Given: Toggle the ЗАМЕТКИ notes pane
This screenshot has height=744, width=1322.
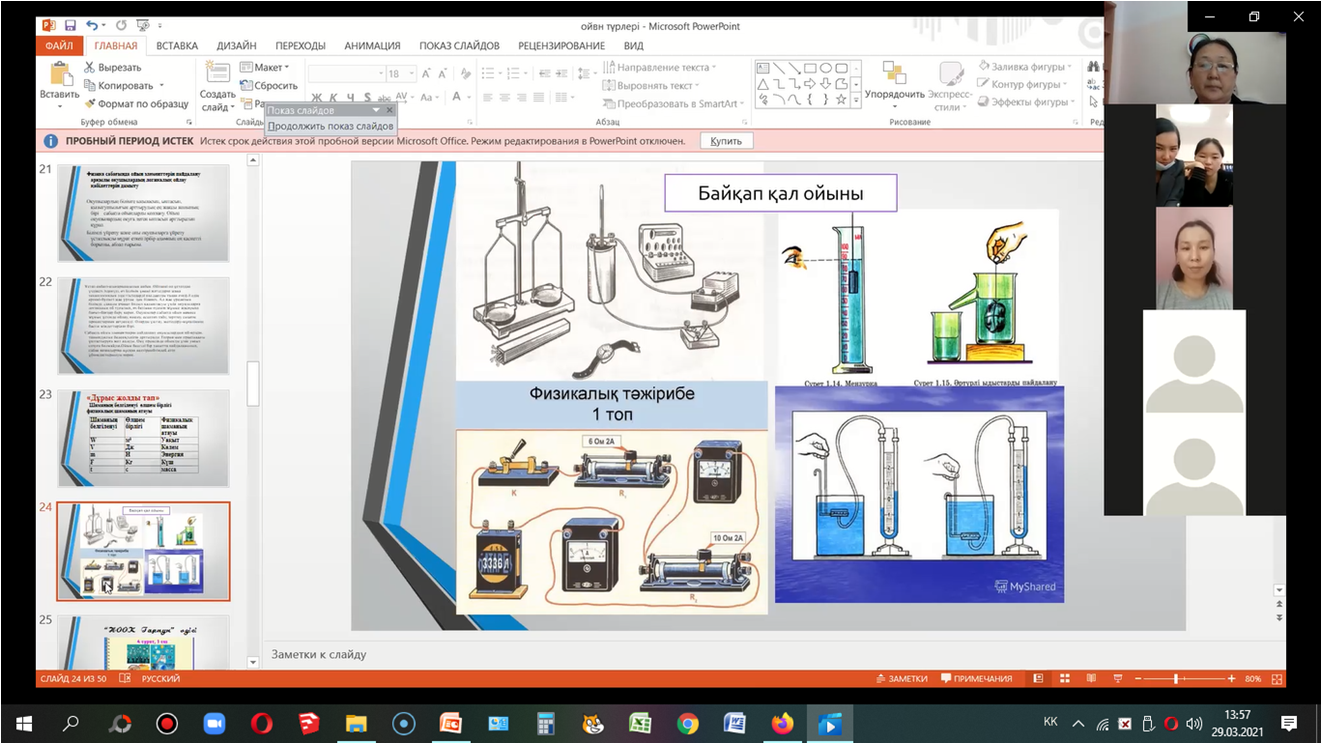Looking at the screenshot, I should tap(901, 679).
